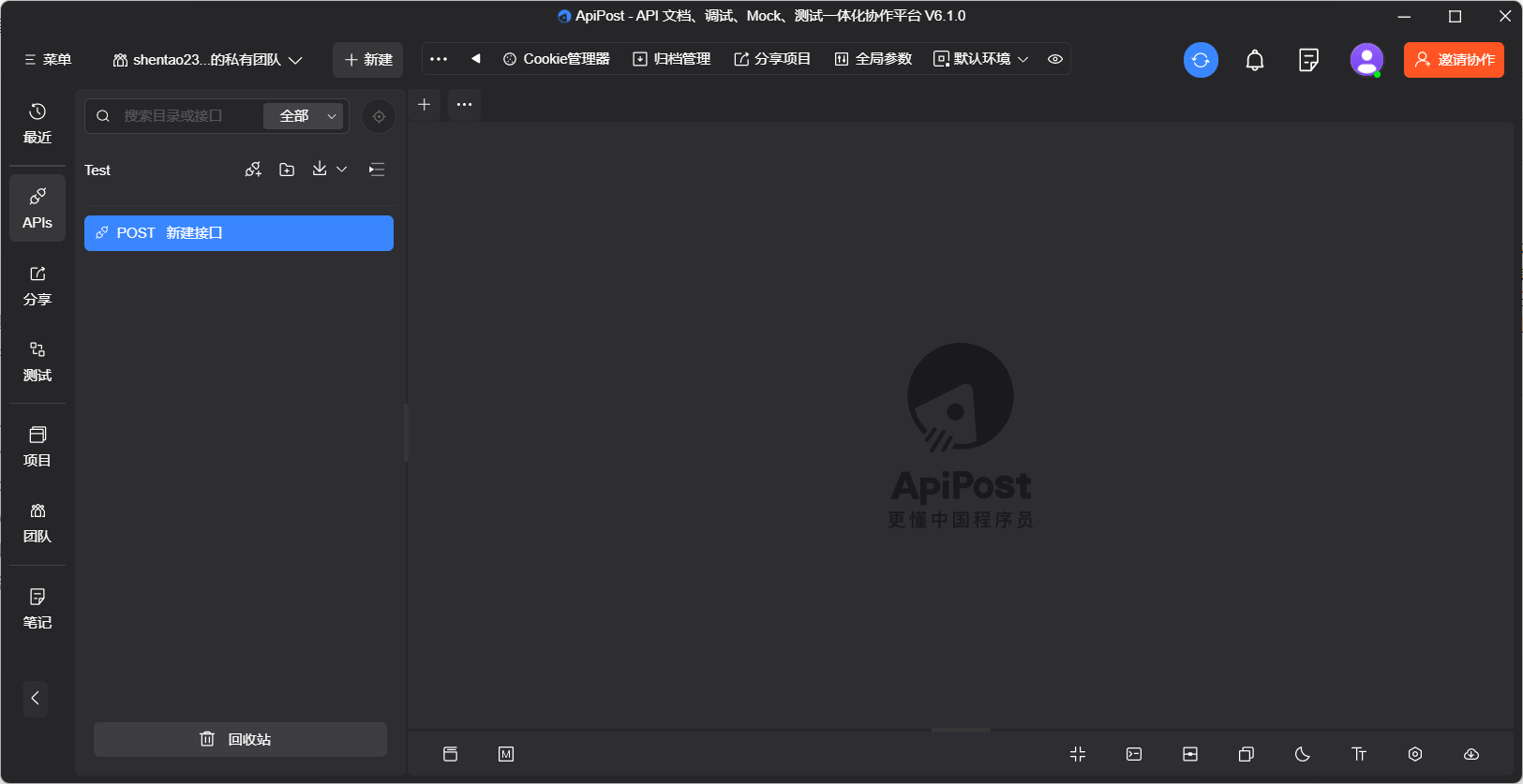Open the notifications bell
Screen dimensions: 1523x784
pos(1255,60)
